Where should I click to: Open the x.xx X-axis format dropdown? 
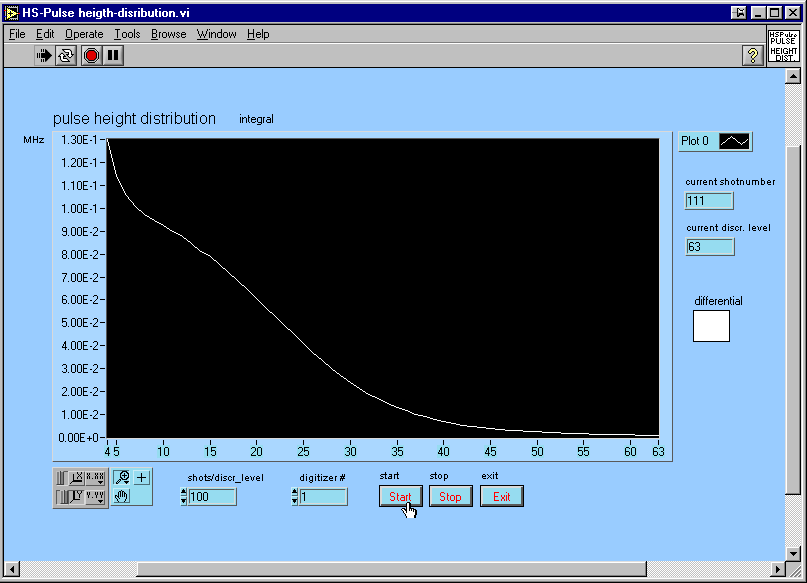pyautogui.click(x=95, y=478)
